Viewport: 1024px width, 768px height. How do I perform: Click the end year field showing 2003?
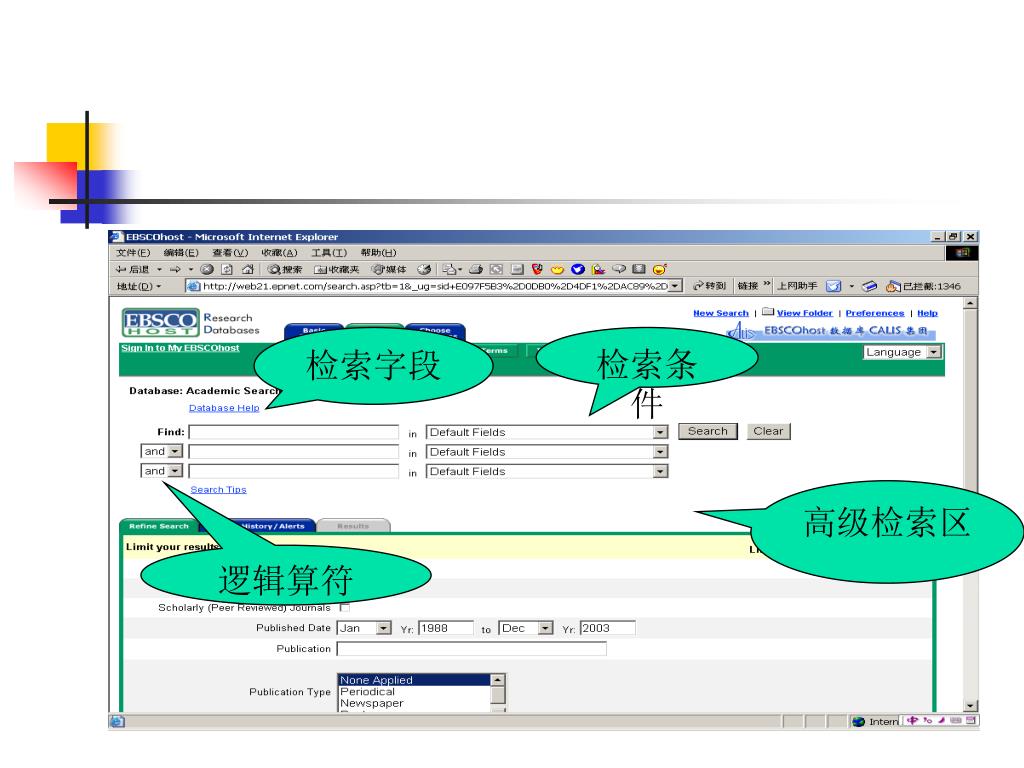point(607,628)
